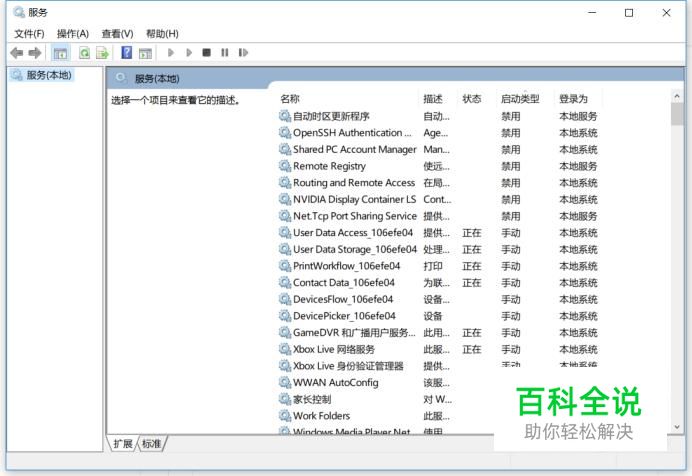Stop service with the square toolbar button
This screenshot has height=476, width=692.
206,52
